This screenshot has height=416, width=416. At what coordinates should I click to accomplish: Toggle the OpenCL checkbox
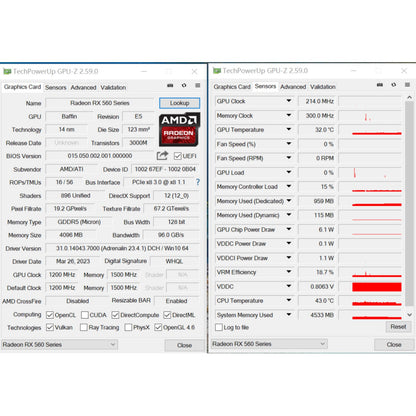point(50,315)
